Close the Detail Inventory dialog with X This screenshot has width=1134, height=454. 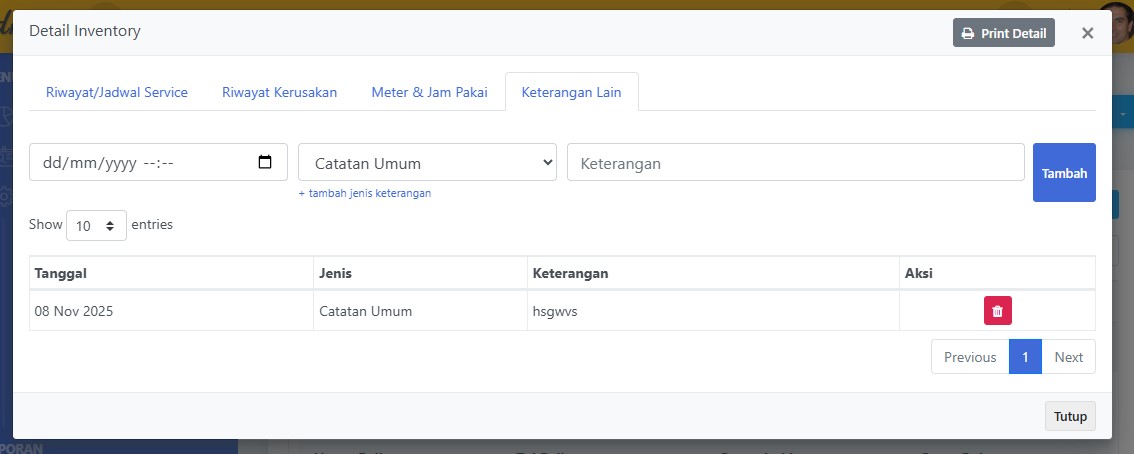click(1087, 33)
